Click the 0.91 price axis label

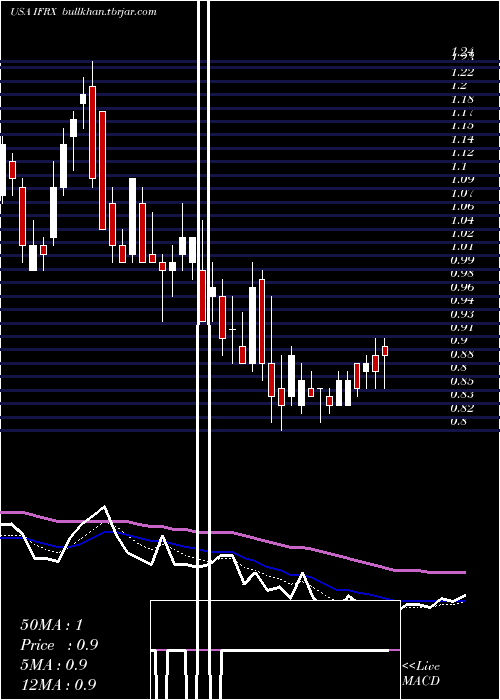462,327
